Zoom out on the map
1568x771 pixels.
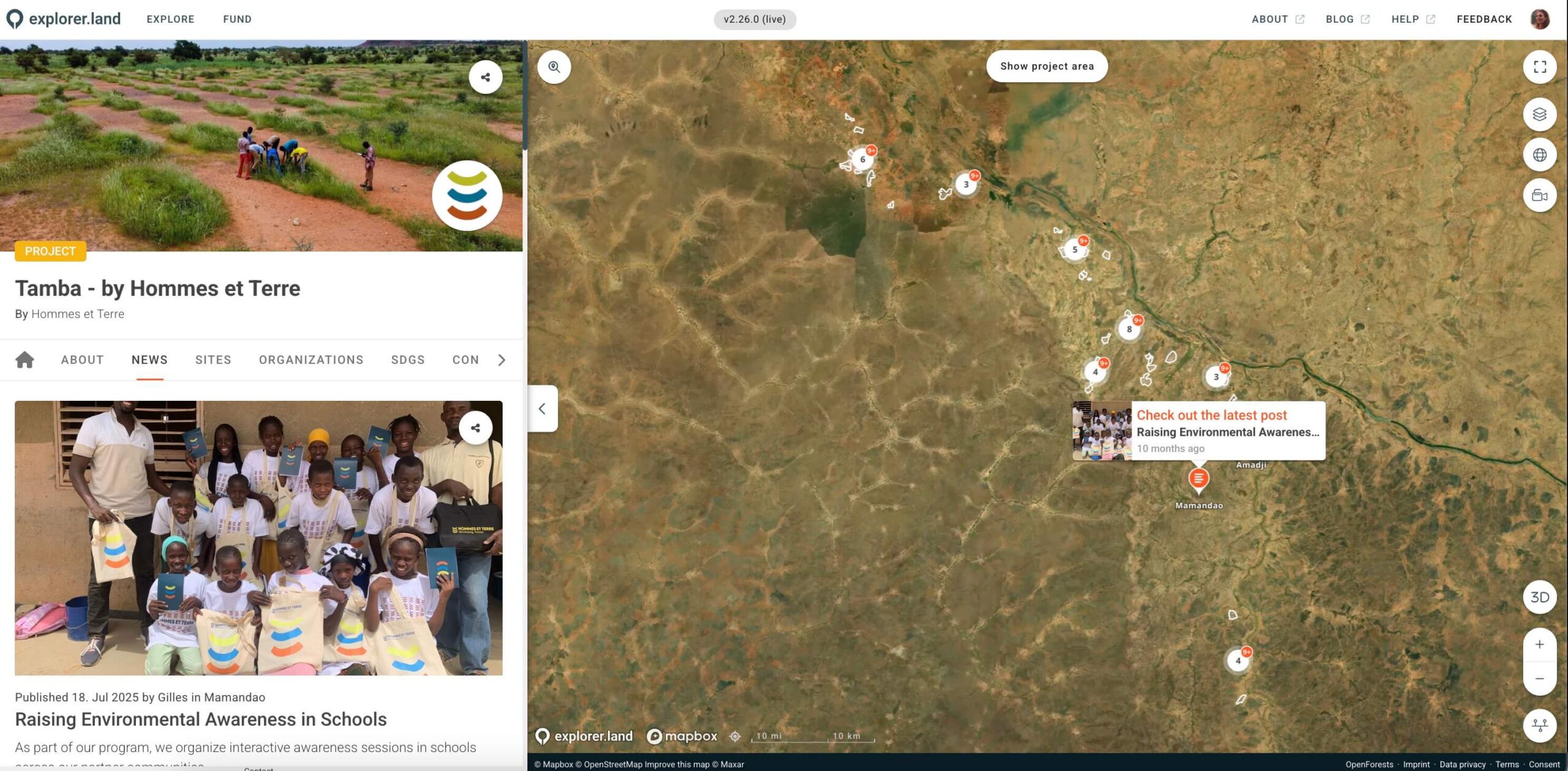(x=1540, y=678)
